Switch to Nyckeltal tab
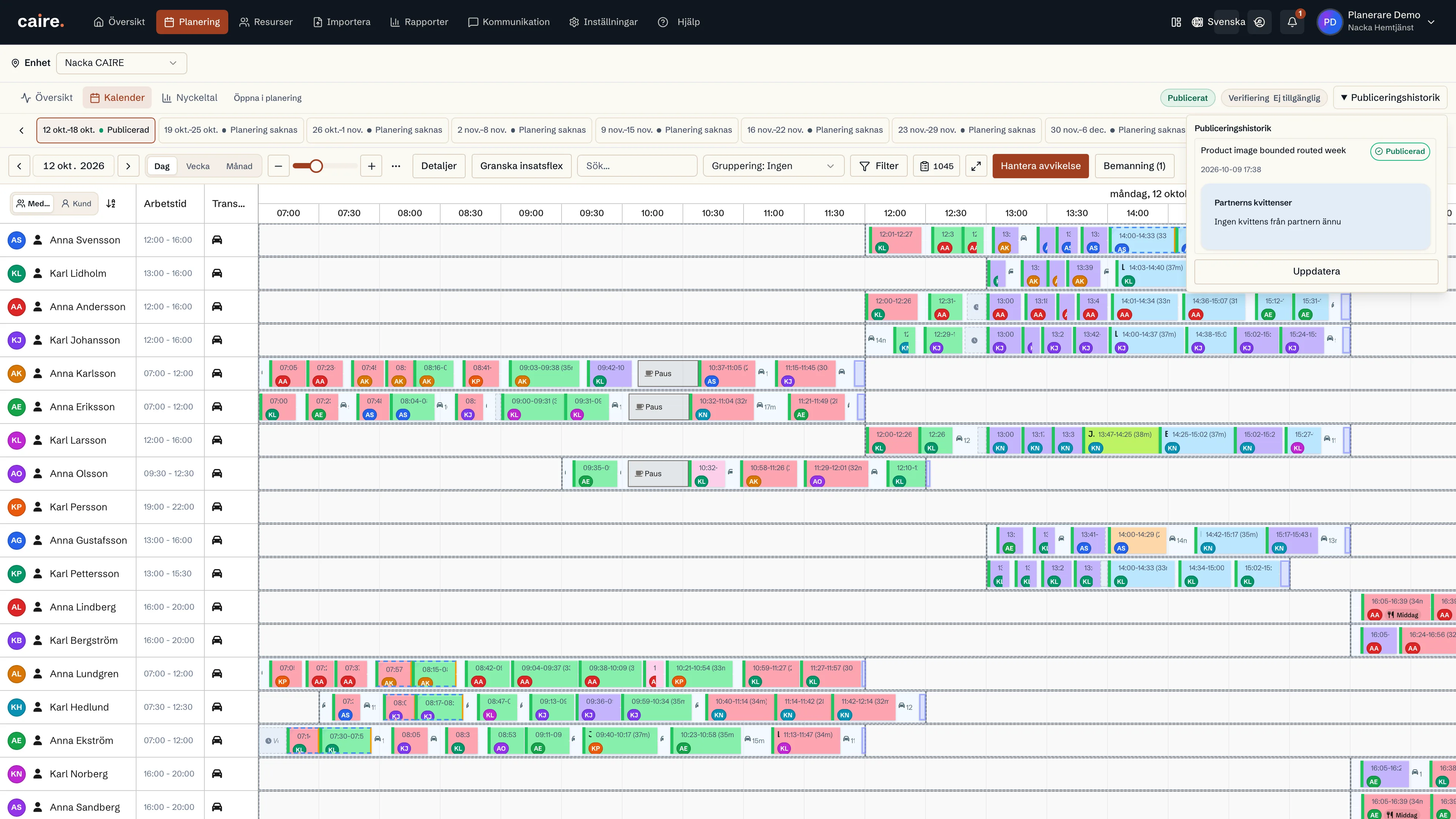The height and width of the screenshot is (819, 1456). 189,98
